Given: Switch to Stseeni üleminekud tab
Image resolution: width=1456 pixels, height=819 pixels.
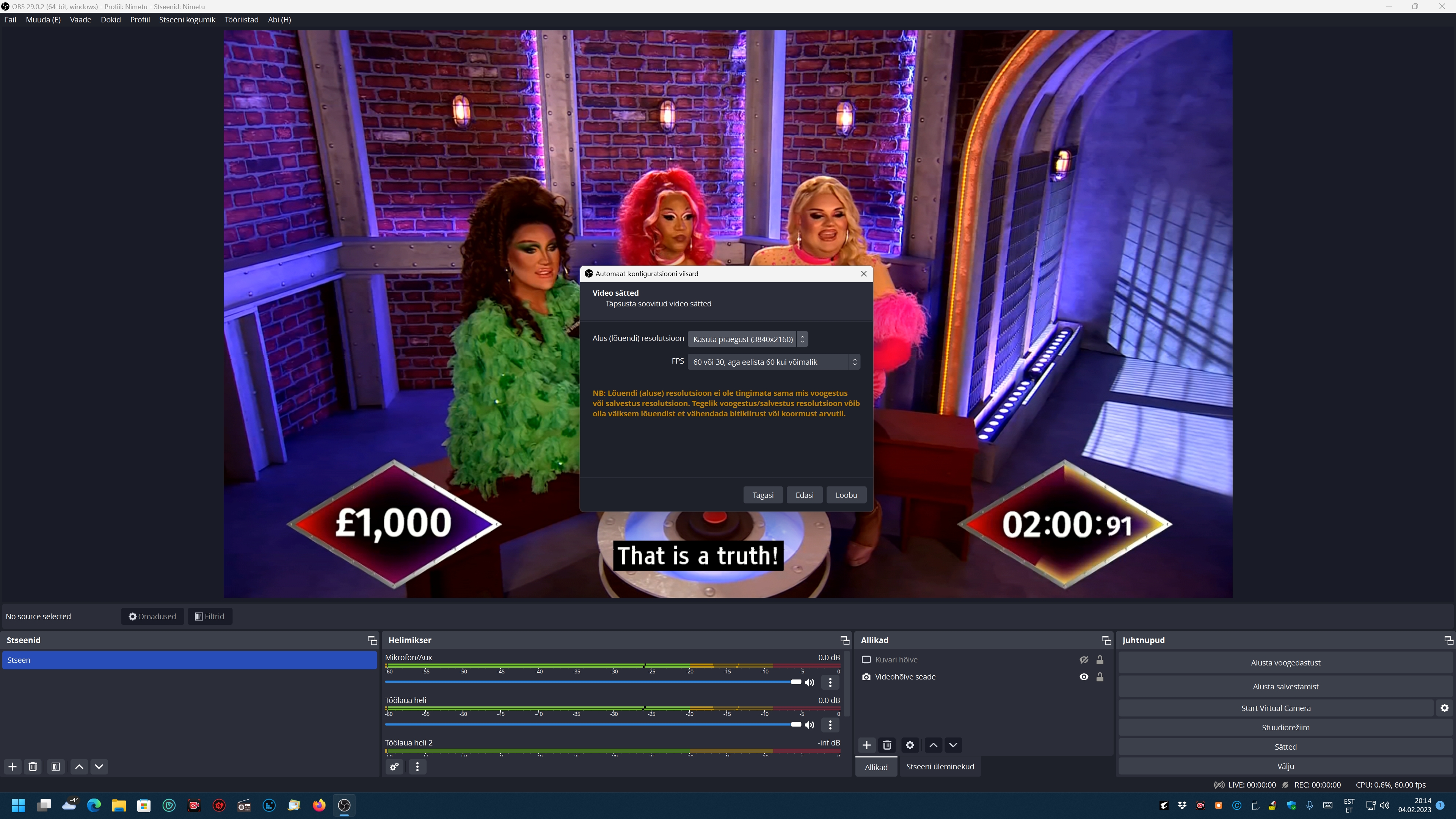Looking at the screenshot, I should (940, 766).
